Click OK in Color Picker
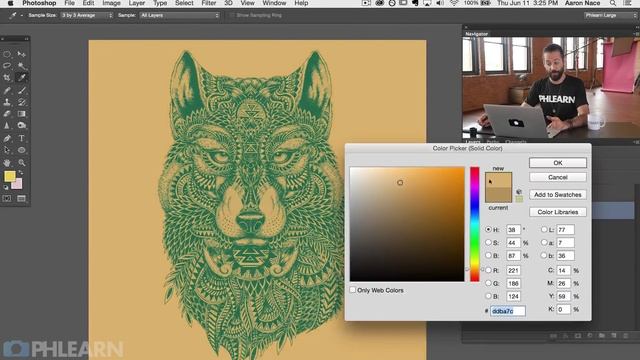This screenshot has width=640, height=360. point(558,163)
